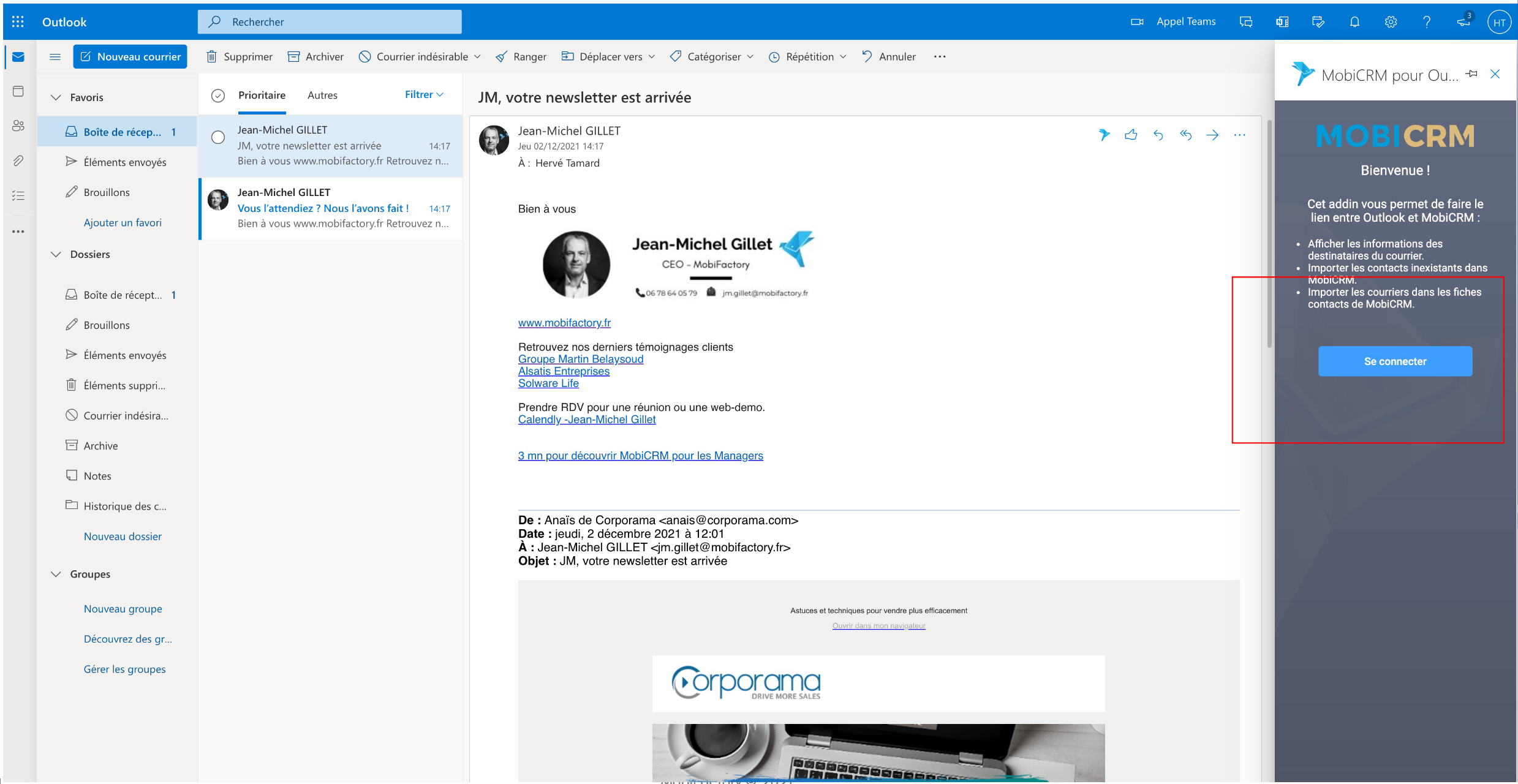This screenshot has width=1518, height=784.
Task: Select the Prioritaire tab
Action: [262, 96]
